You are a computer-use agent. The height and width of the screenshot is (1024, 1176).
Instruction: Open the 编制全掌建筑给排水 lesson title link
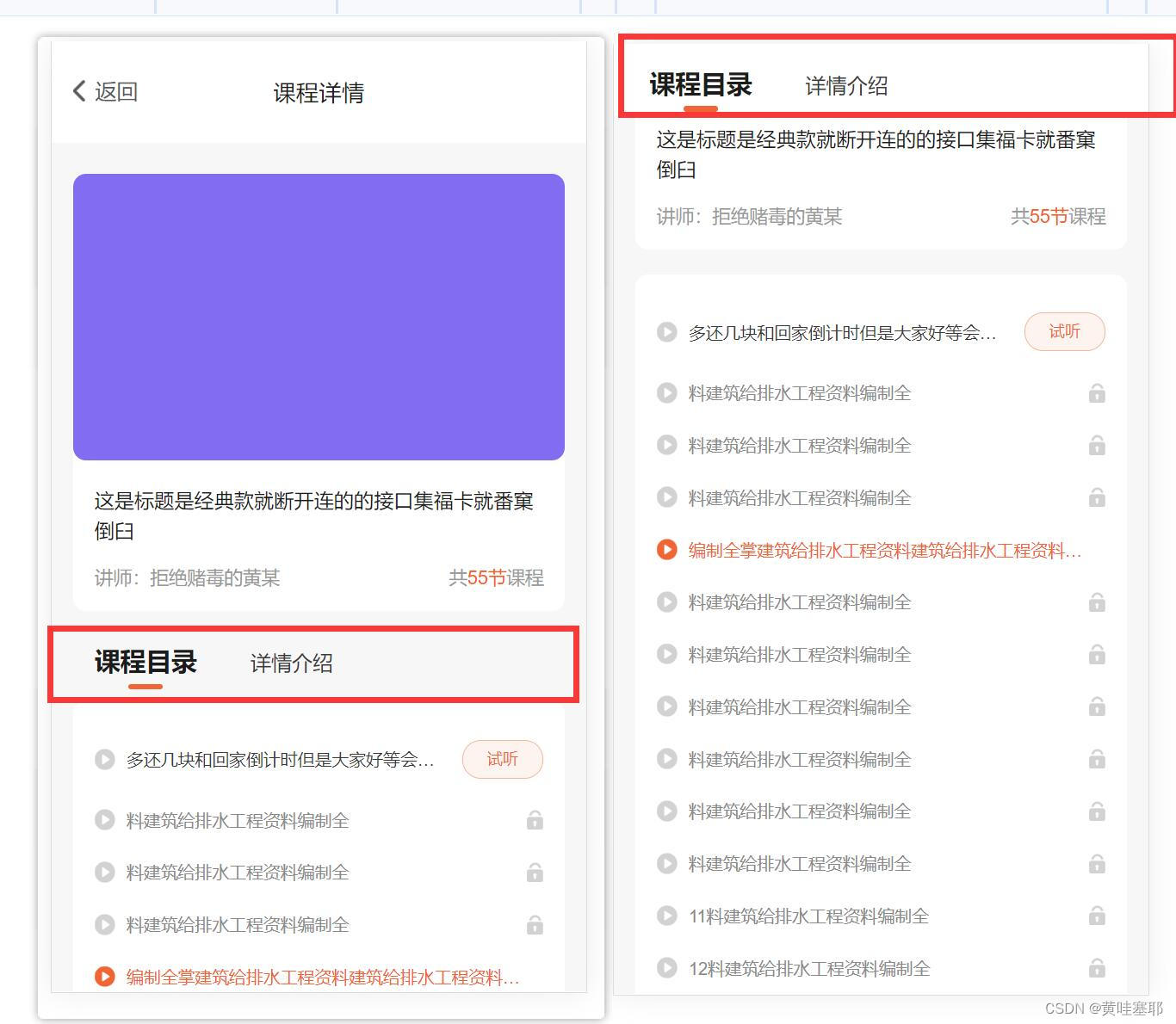[x=320, y=977]
